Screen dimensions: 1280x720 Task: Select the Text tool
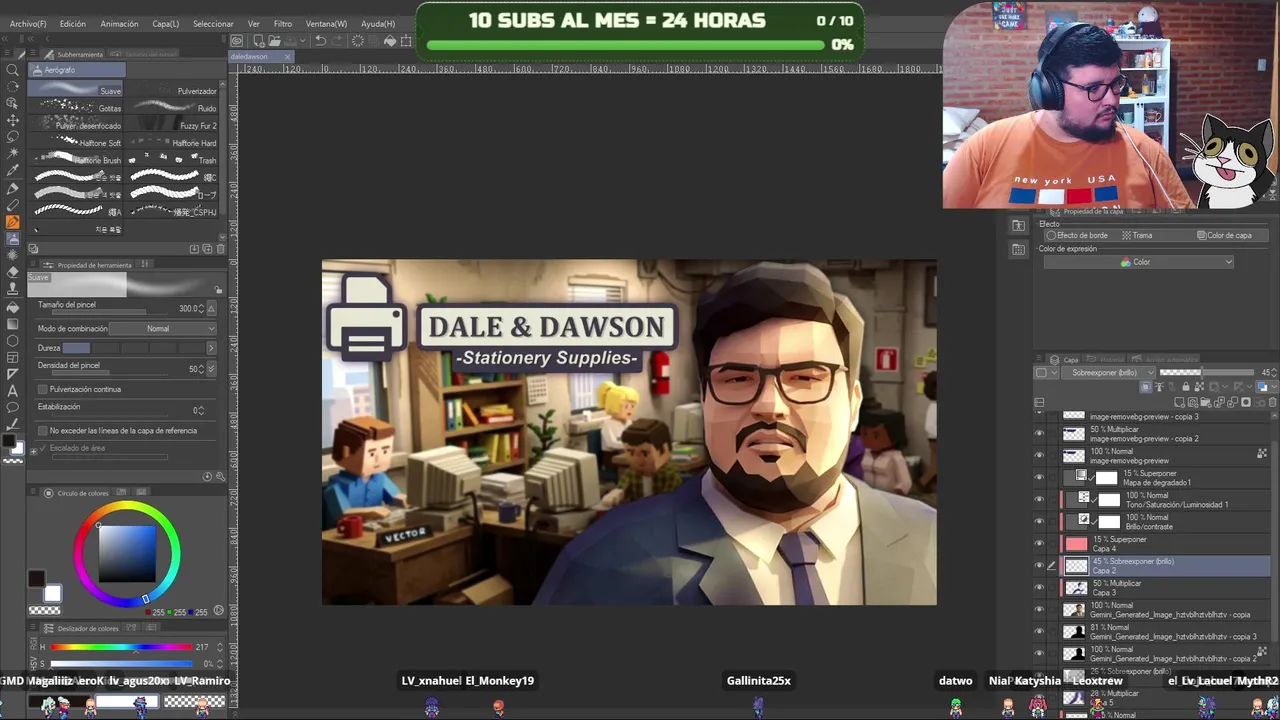tap(13, 391)
